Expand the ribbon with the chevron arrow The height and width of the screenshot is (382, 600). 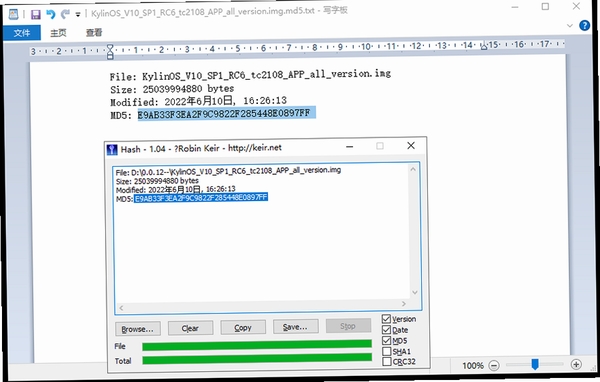pyautogui.click(x=570, y=26)
